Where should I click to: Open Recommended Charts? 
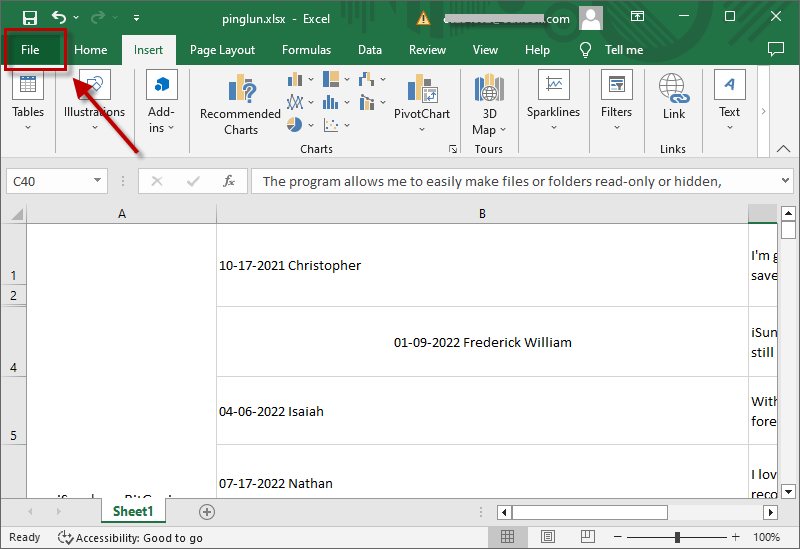tap(240, 105)
